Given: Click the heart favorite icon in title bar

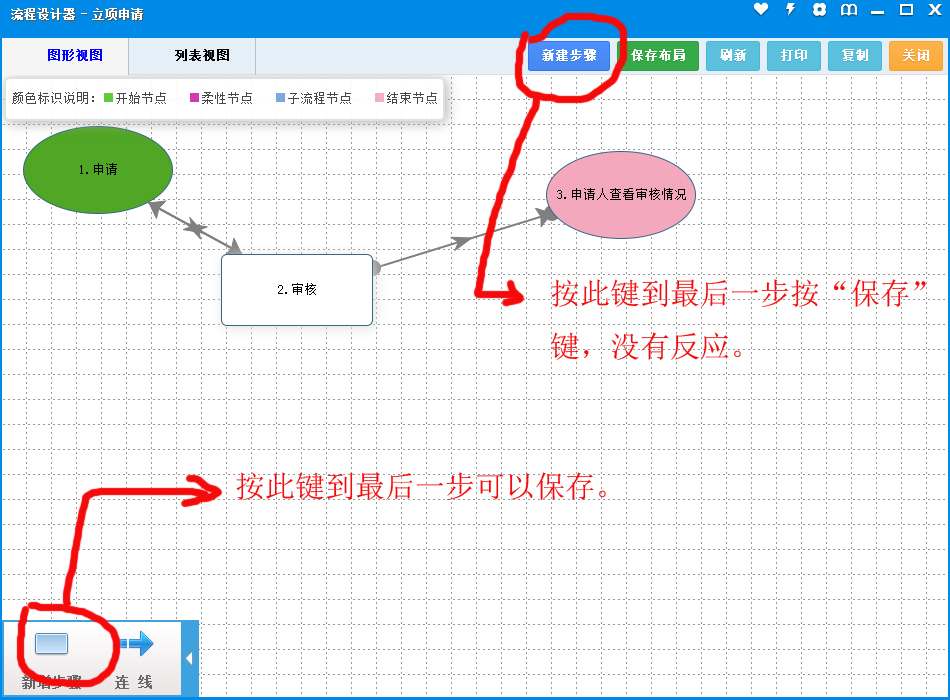Looking at the screenshot, I should click(x=760, y=9).
